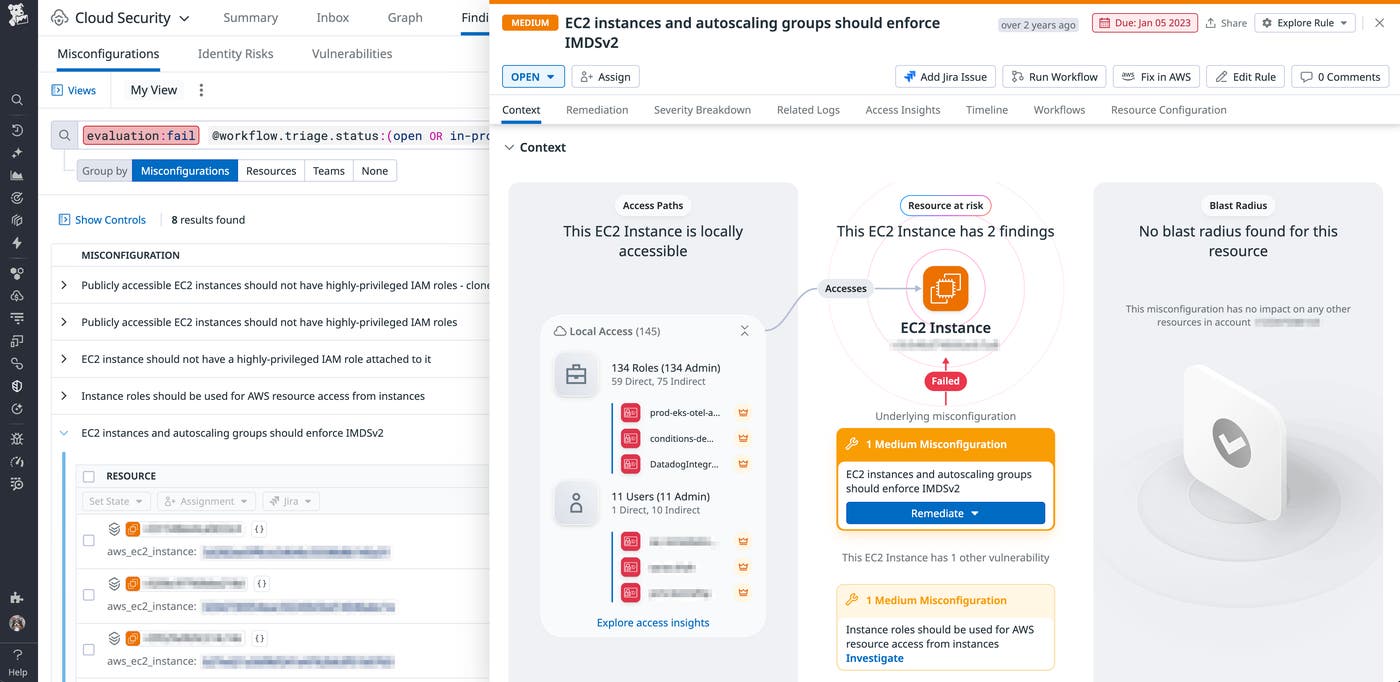The height and width of the screenshot is (682, 1400).
Task: Select the RESOURCE header checkbox
Action: coord(88,475)
